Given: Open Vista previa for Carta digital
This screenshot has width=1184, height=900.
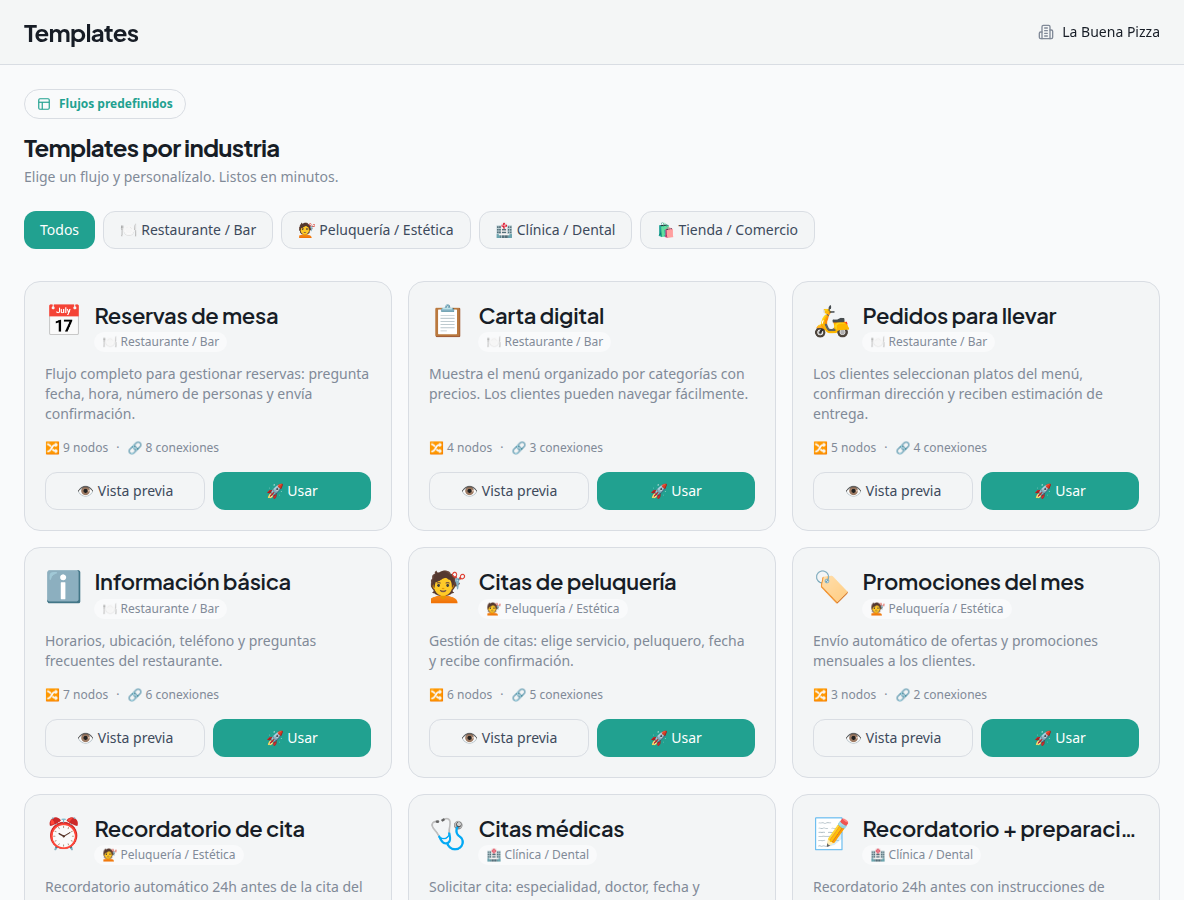Looking at the screenshot, I should 508,491.
